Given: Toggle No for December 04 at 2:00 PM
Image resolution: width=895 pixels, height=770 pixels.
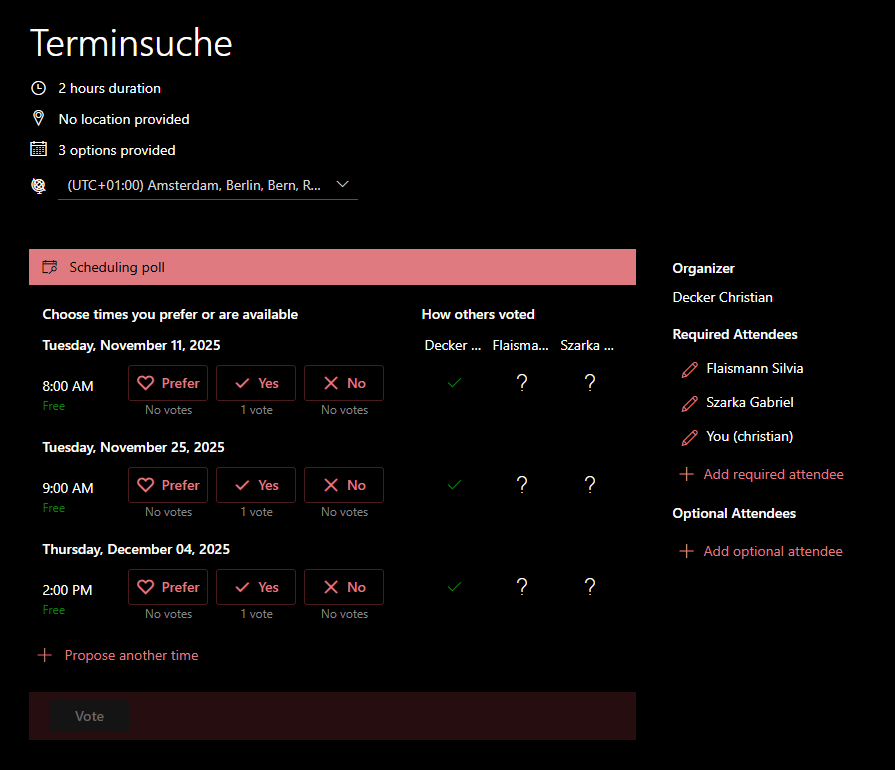Looking at the screenshot, I should 344,587.
